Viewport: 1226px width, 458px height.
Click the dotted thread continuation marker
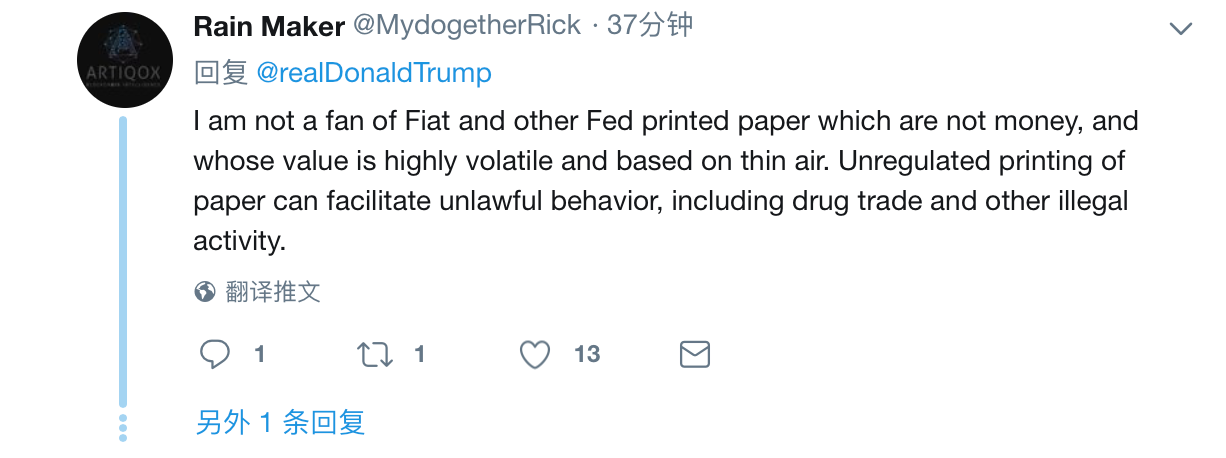tap(123, 427)
